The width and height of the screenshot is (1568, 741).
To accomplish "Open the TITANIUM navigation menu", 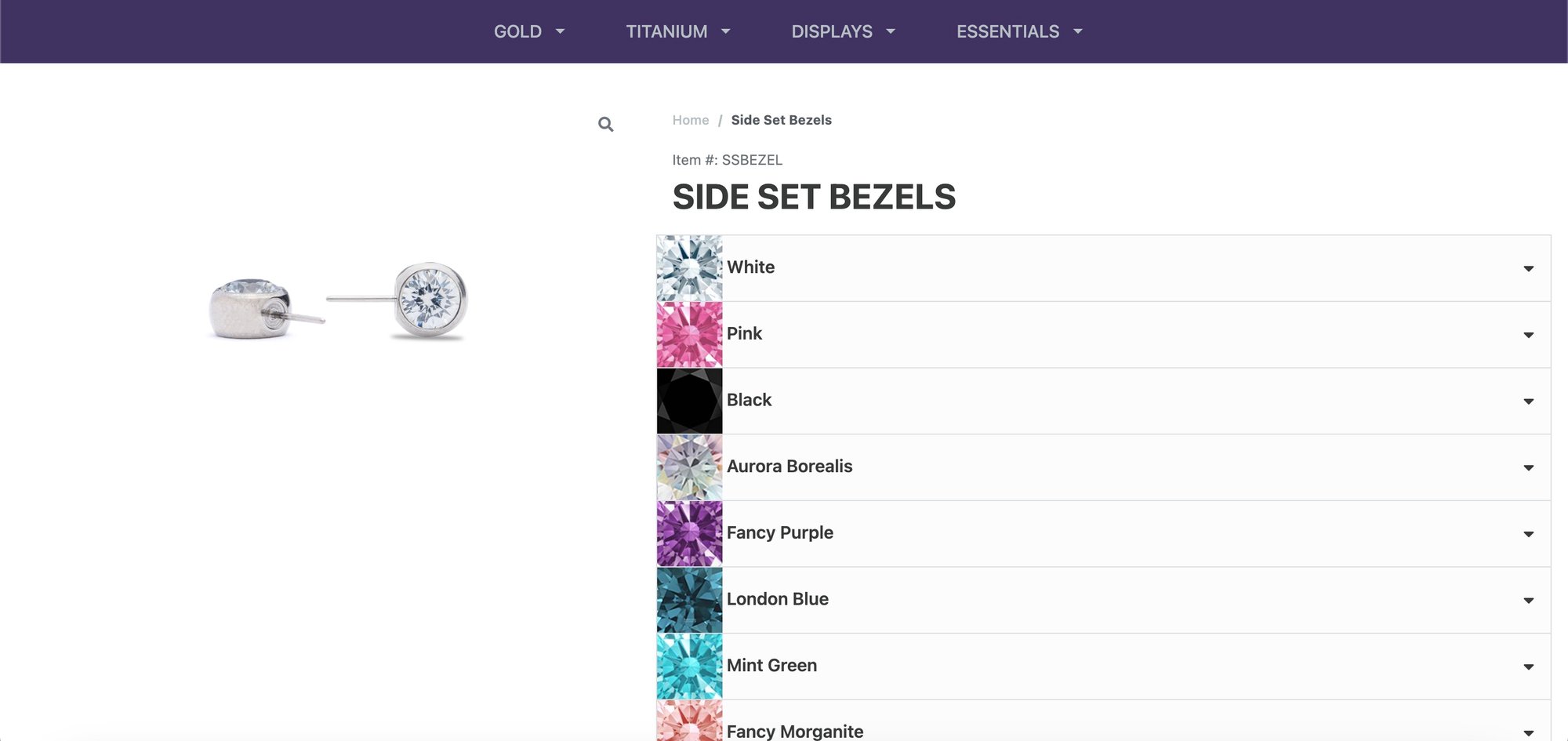I will (x=677, y=31).
